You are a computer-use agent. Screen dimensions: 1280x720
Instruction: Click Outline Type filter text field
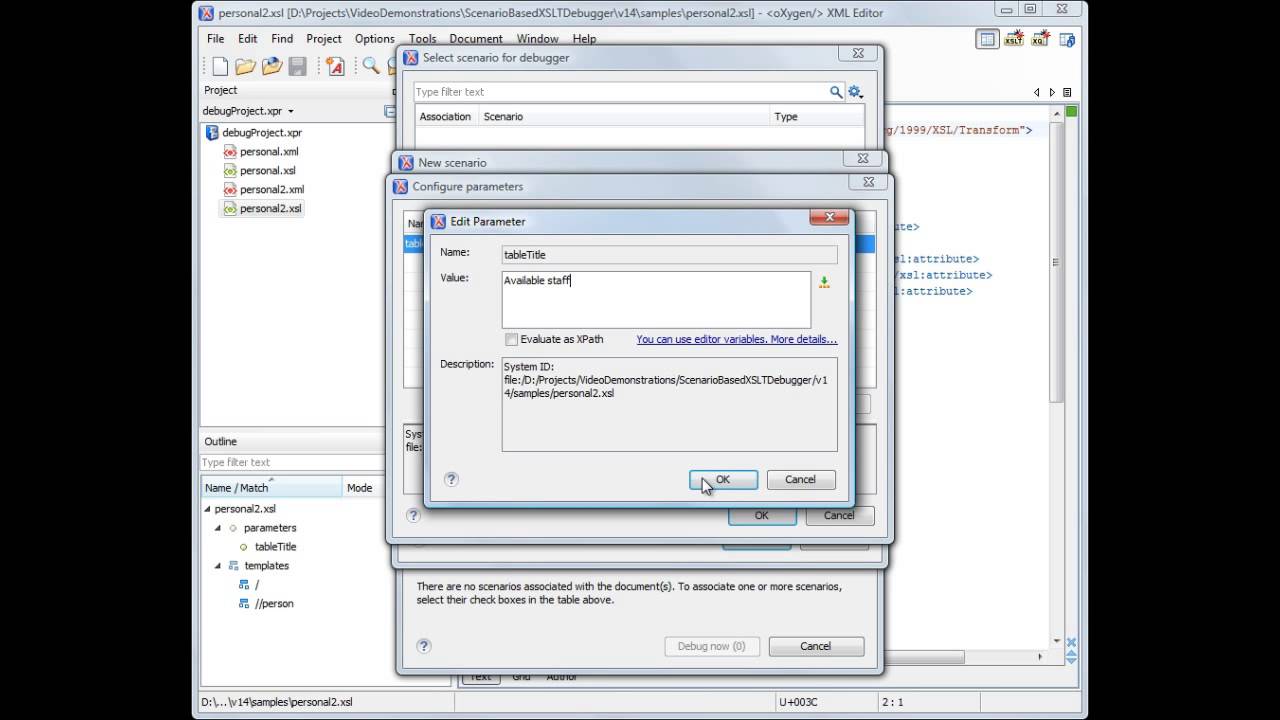291,462
